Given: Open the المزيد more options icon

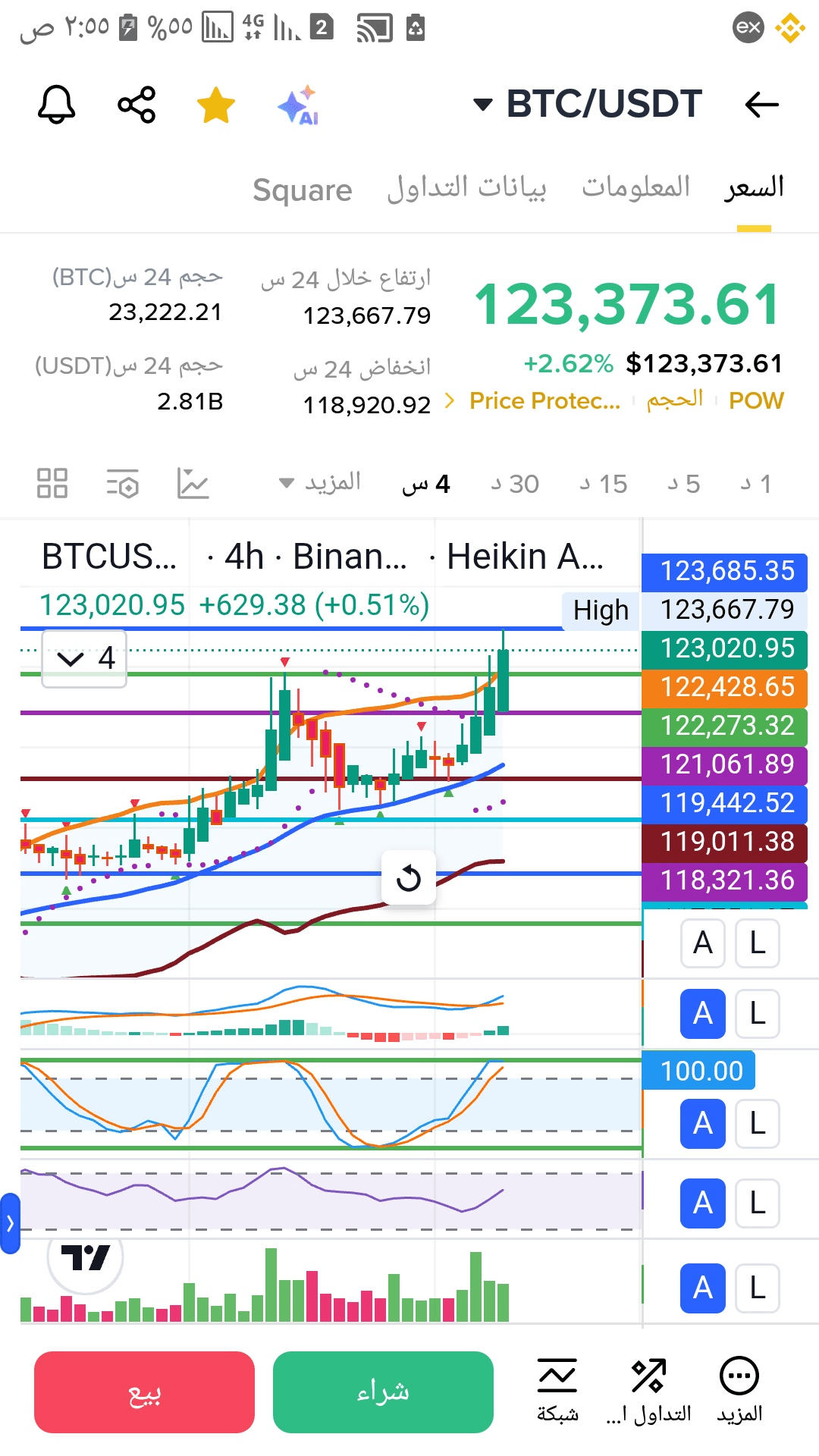Looking at the screenshot, I should (x=739, y=1390).
